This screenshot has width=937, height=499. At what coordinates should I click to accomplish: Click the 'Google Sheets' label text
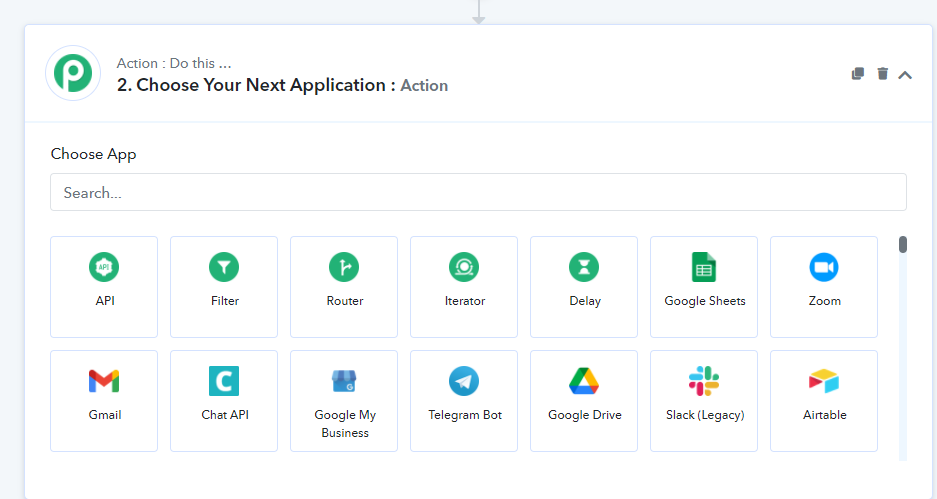coord(705,301)
